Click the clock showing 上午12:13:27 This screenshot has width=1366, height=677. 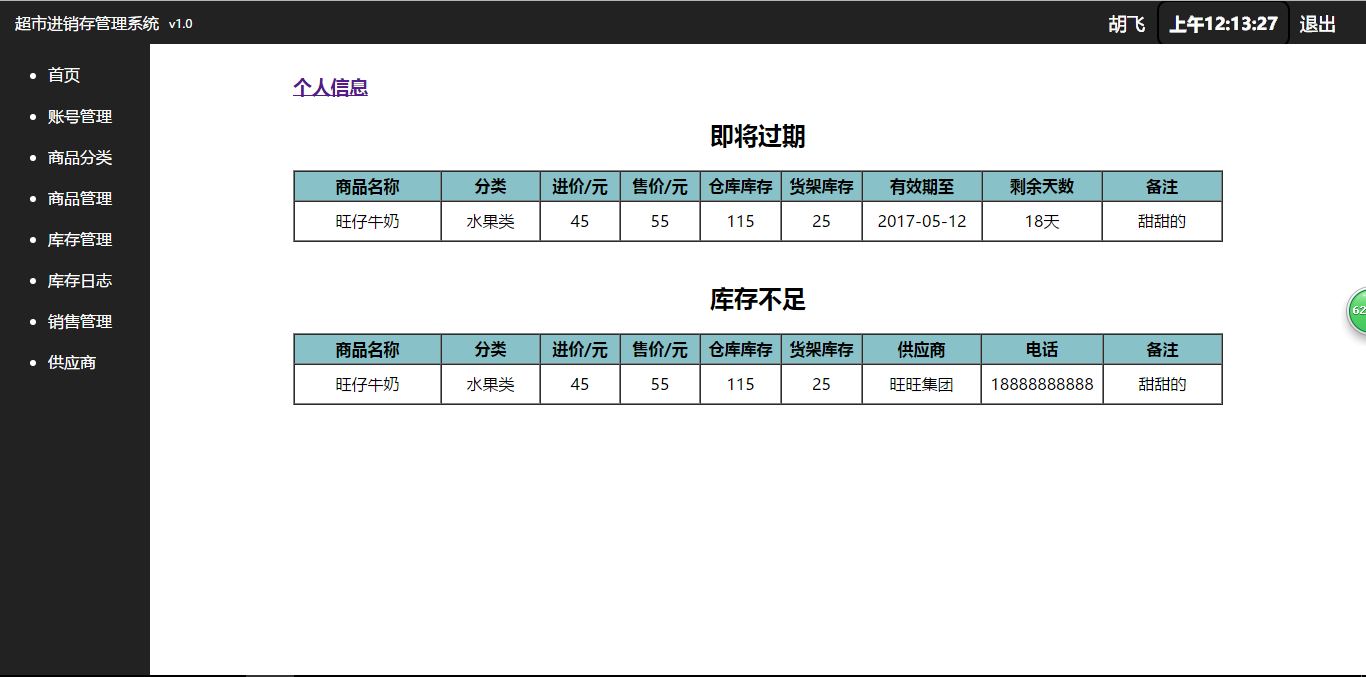(1223, 24)
